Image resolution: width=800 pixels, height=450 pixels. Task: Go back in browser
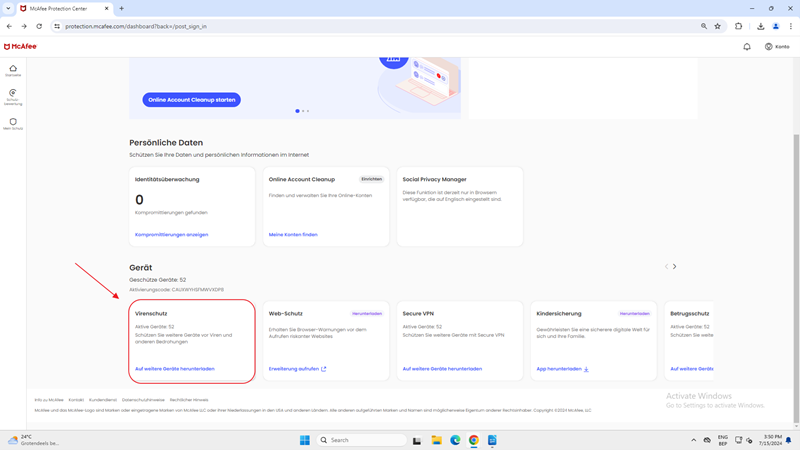(9, 27)
